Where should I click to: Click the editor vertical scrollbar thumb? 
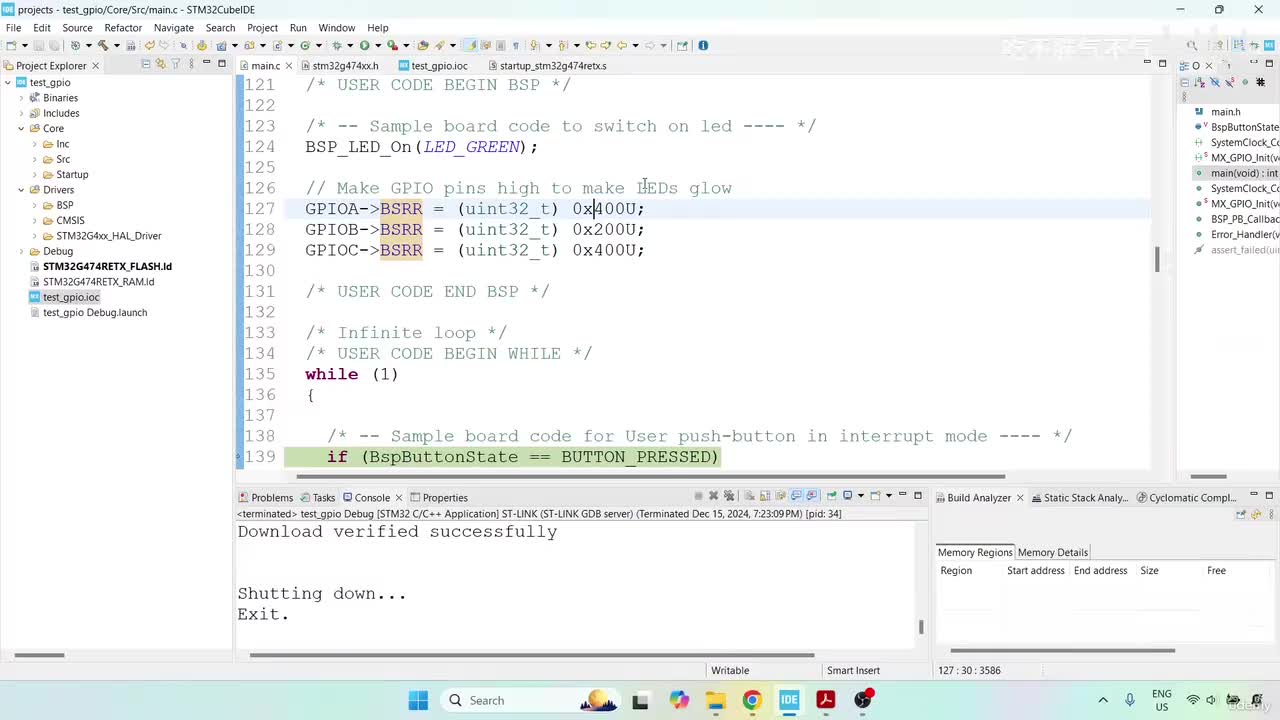(x=1157, y=259)
